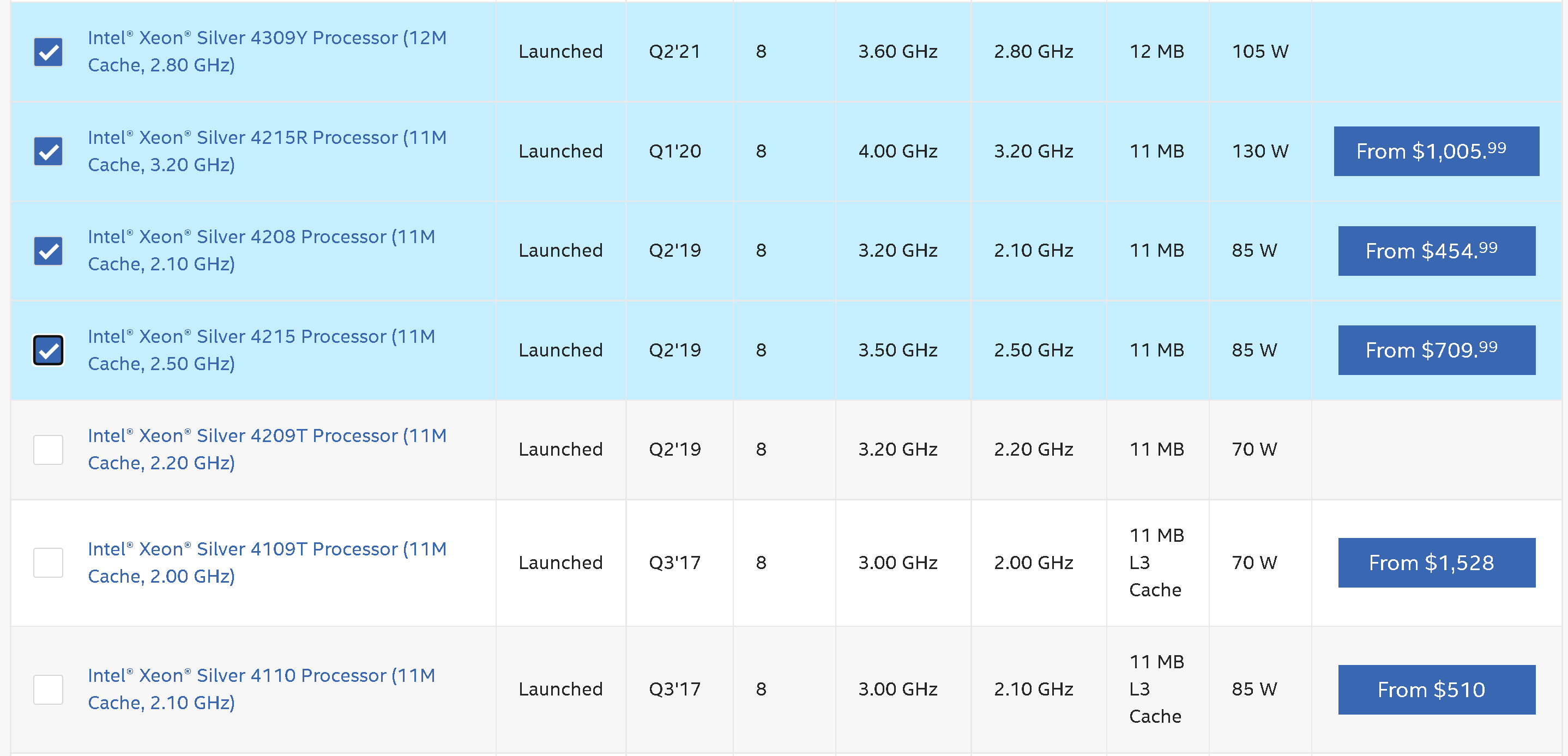Image resolution: width=1568 pixels, height=756 pixels.
Task: Untick the Xeon Silver 4215 checkbox
Action: pos(48,350)
